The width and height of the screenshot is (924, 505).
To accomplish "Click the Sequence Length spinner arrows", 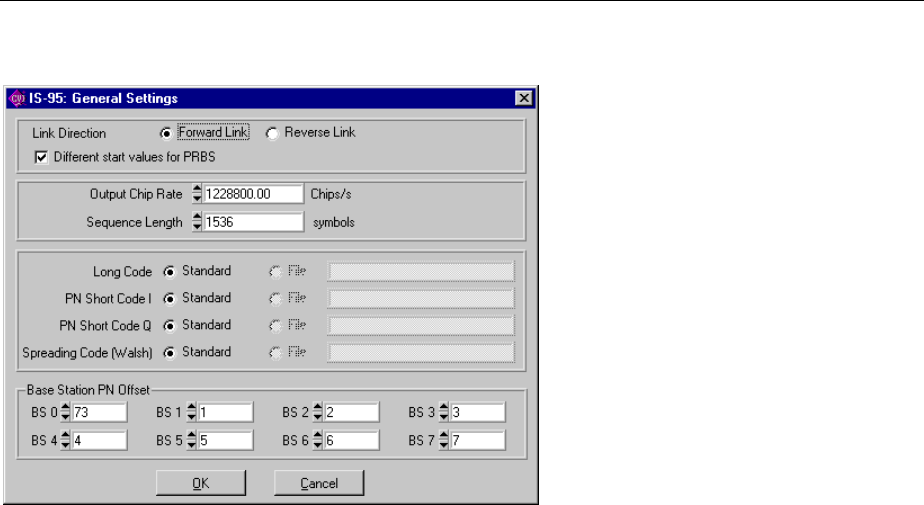I will 197,222.
